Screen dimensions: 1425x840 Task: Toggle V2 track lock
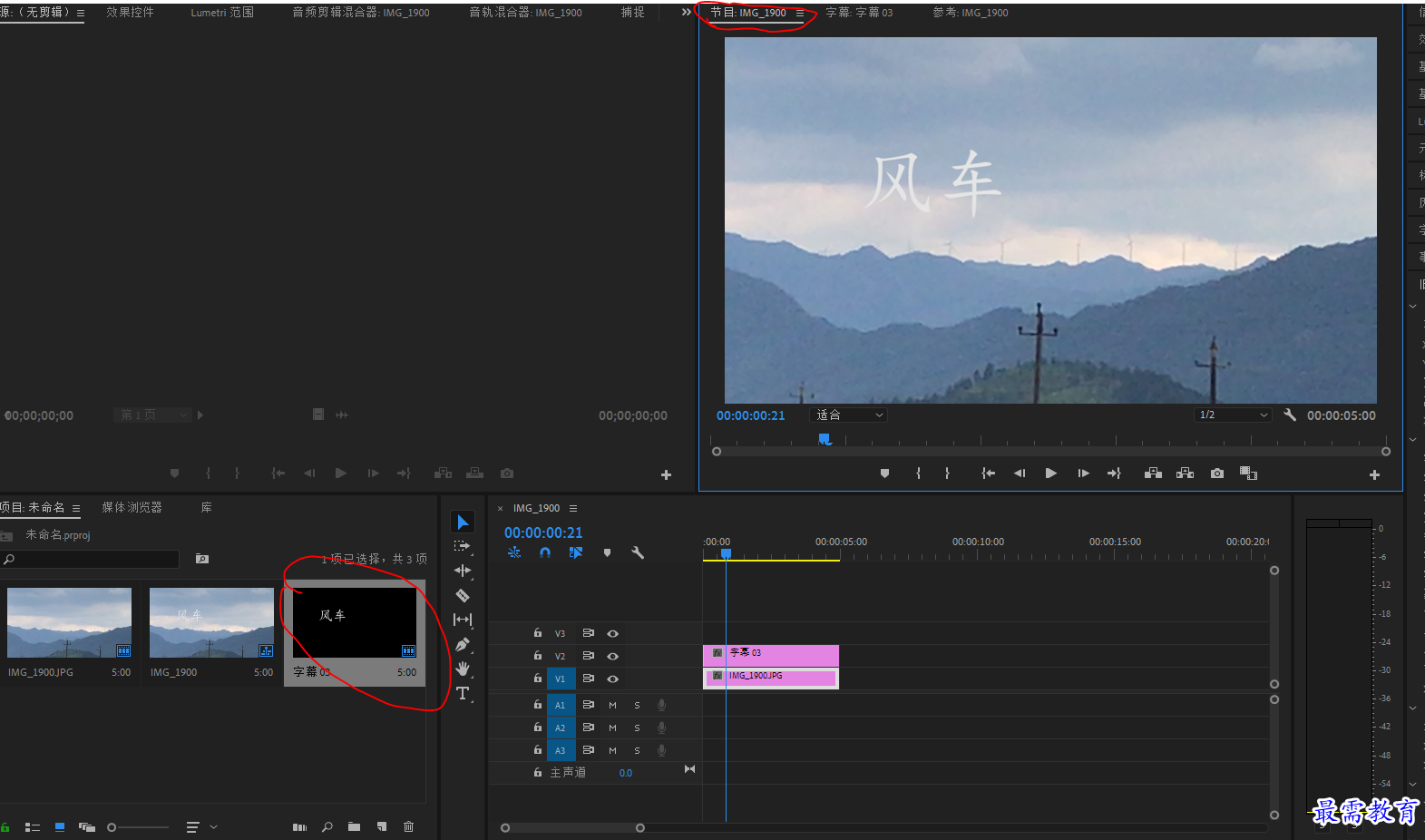538,656
